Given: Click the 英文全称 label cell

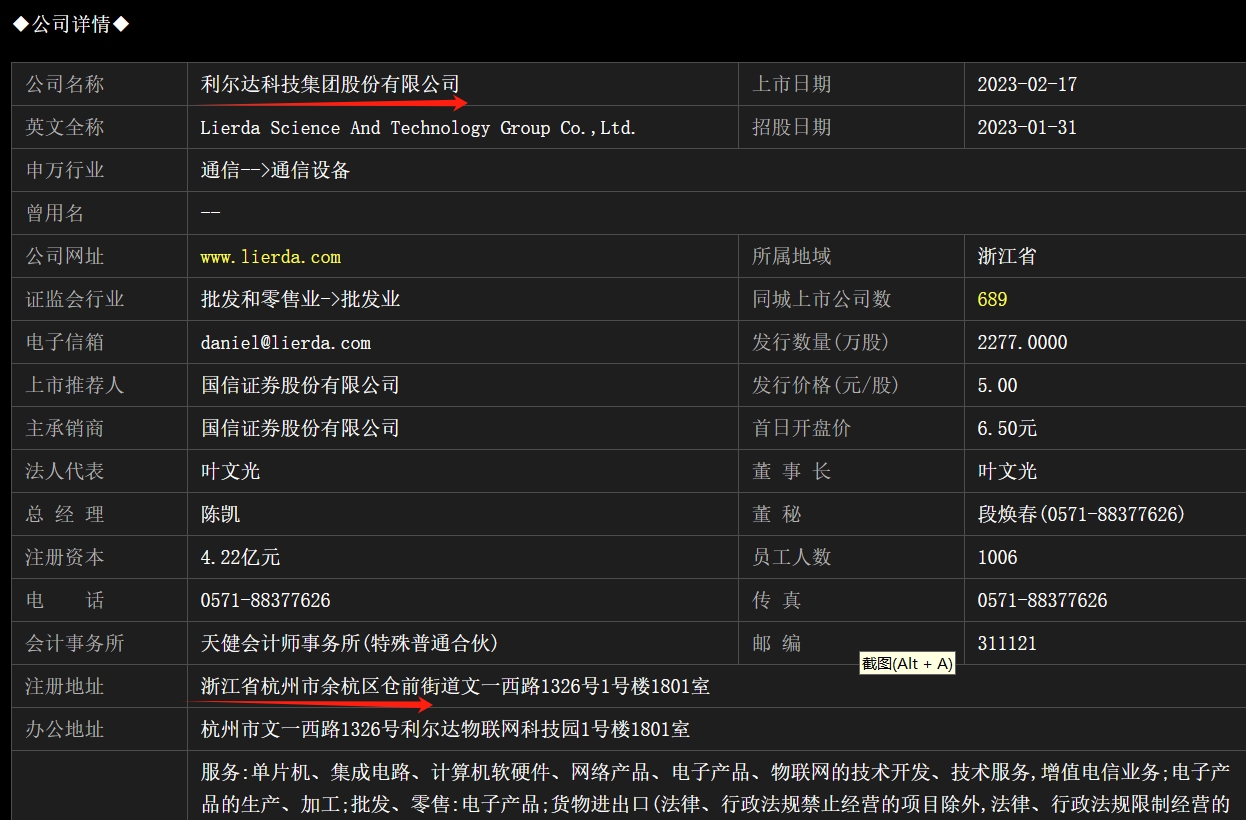Looking at the screenshot, I should coord(99,128).
